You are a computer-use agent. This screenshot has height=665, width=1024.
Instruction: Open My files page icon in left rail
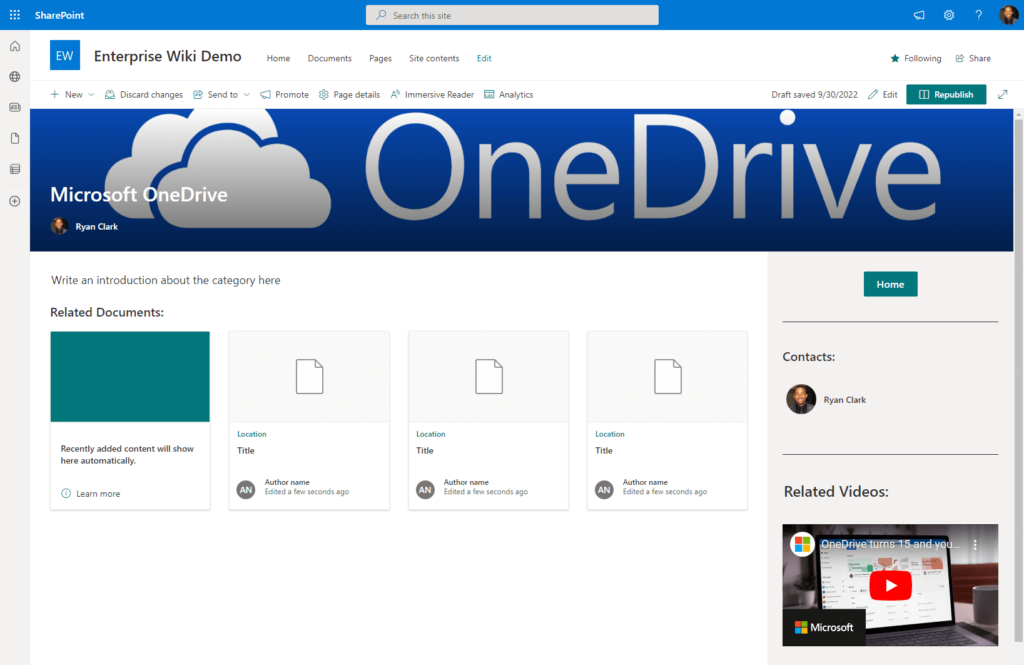15,138
